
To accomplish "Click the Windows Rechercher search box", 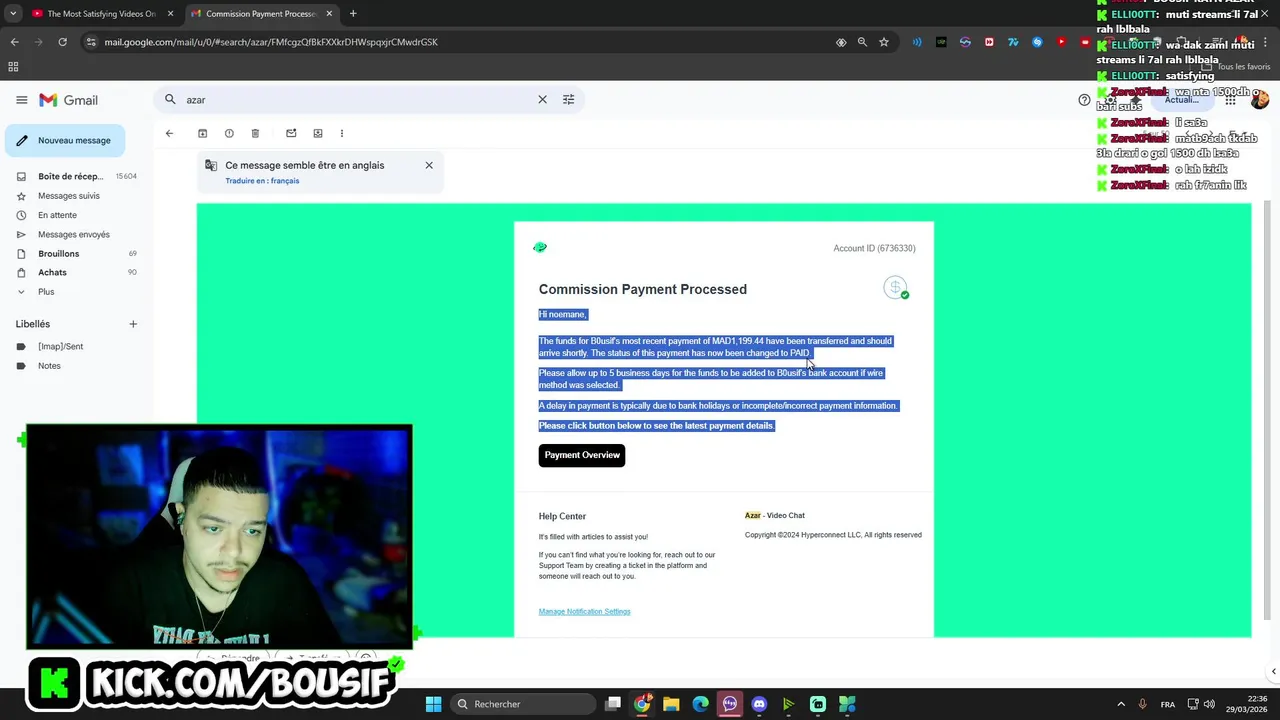I will click(524, 704).
